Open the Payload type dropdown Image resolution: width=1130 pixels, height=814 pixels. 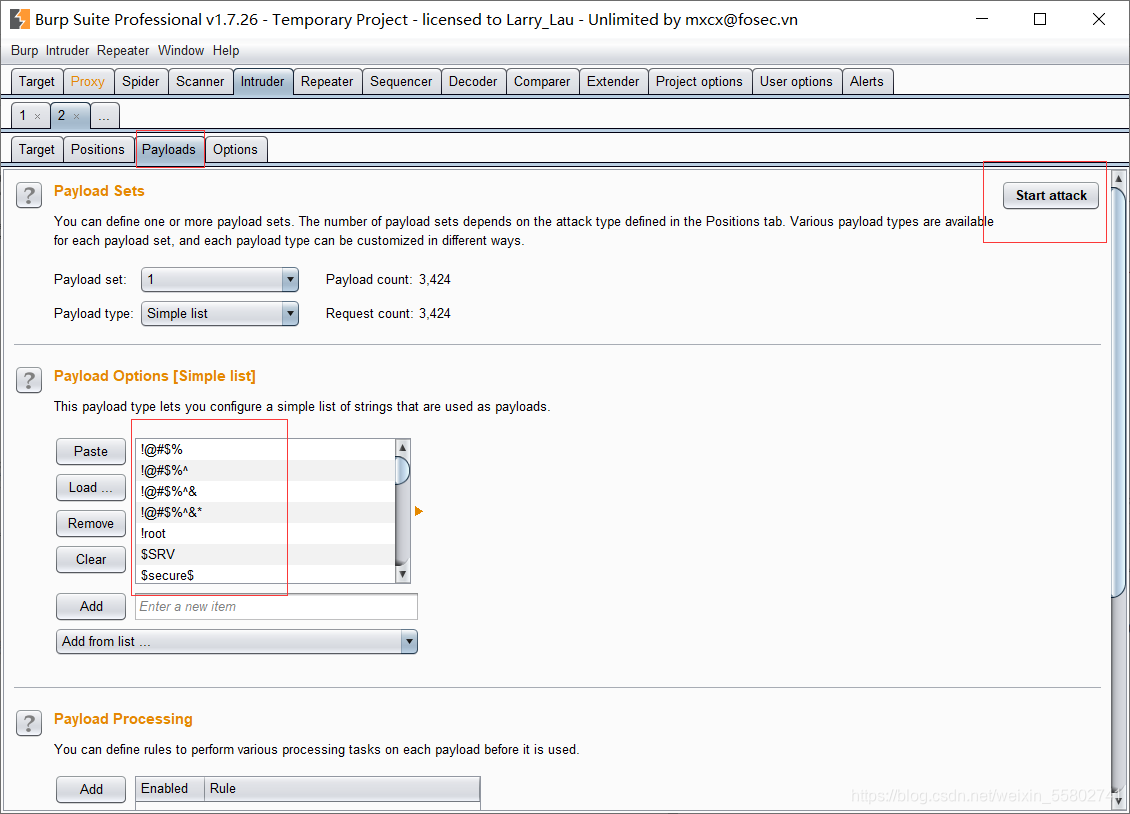220,313
